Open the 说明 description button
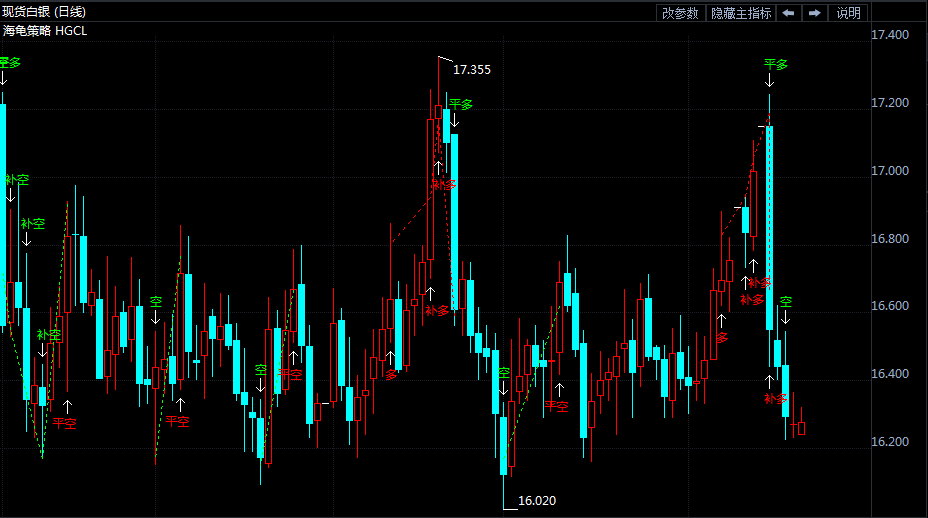 848,13
